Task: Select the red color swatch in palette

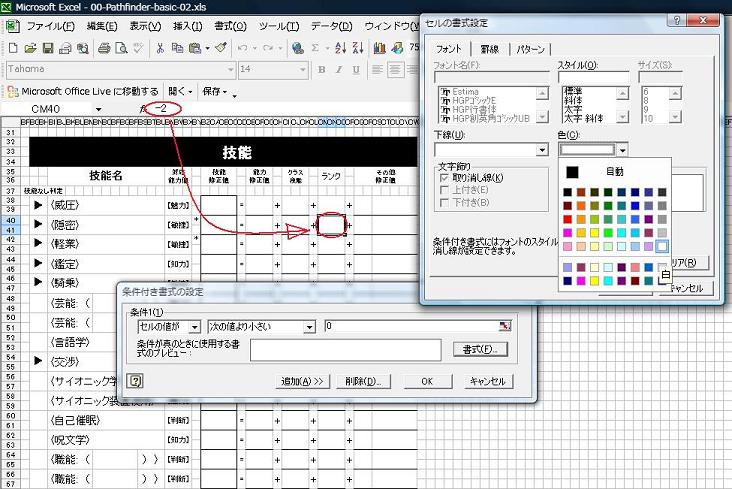Action: (567, 219)
